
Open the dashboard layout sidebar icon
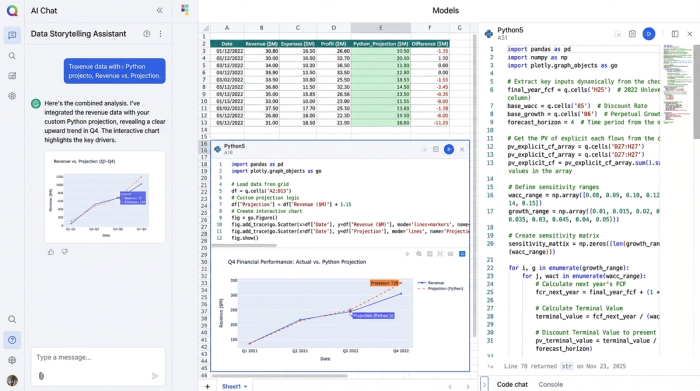click(x=12, y=76)
